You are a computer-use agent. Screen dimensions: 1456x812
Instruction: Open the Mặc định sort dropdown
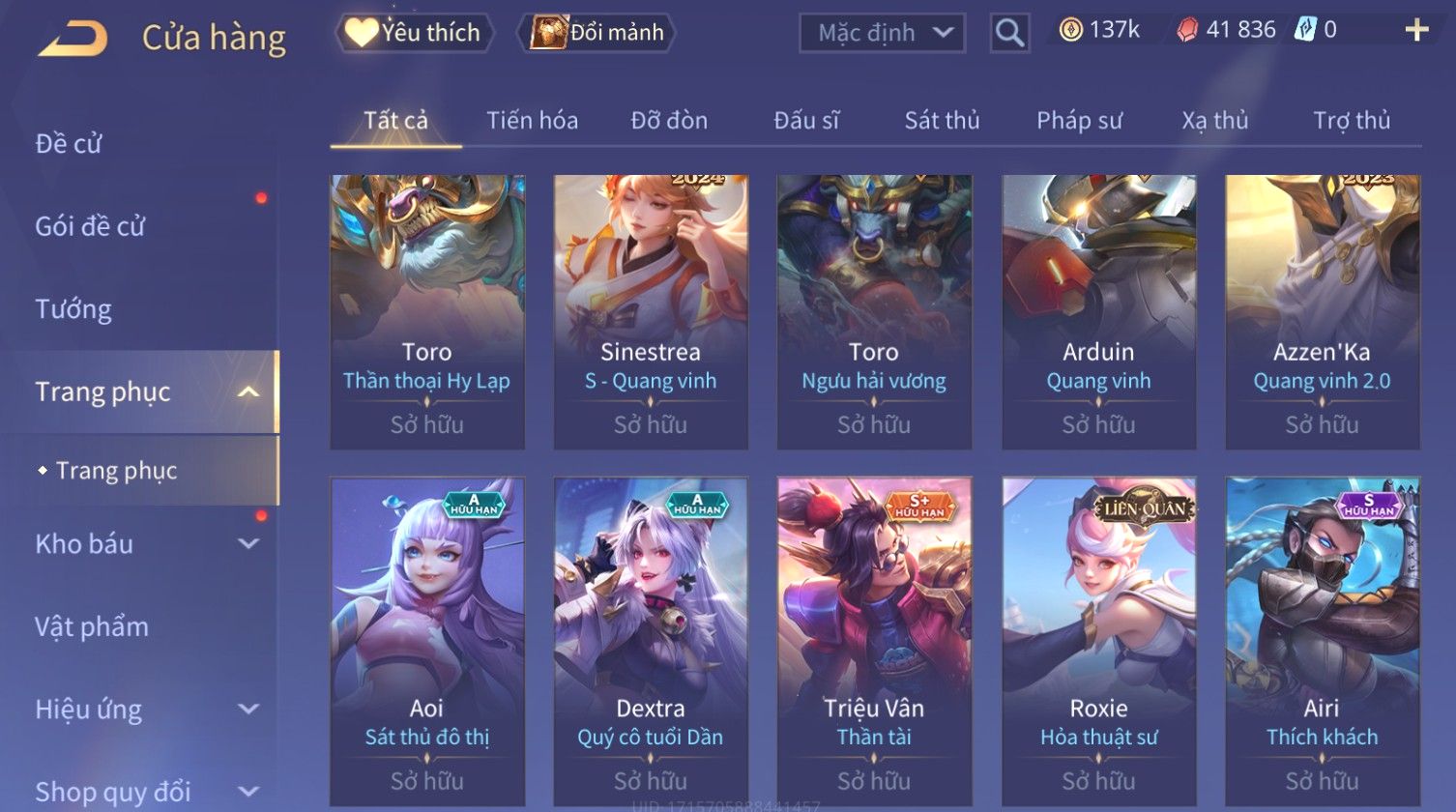tap(883, 33)
